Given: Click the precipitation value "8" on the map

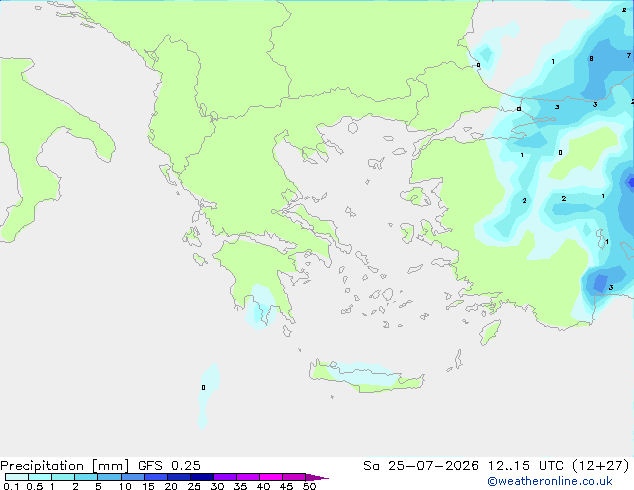Looking at the screenshot, I should 591,59.
